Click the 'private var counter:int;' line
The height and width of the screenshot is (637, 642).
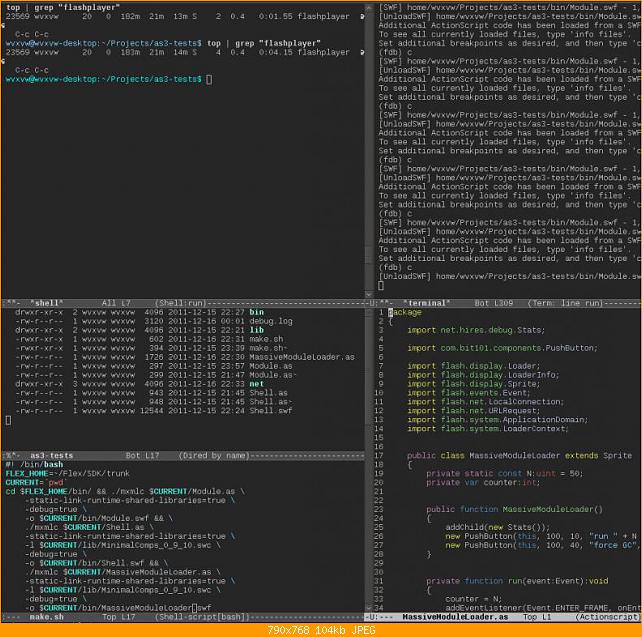[x=483, y=483]
